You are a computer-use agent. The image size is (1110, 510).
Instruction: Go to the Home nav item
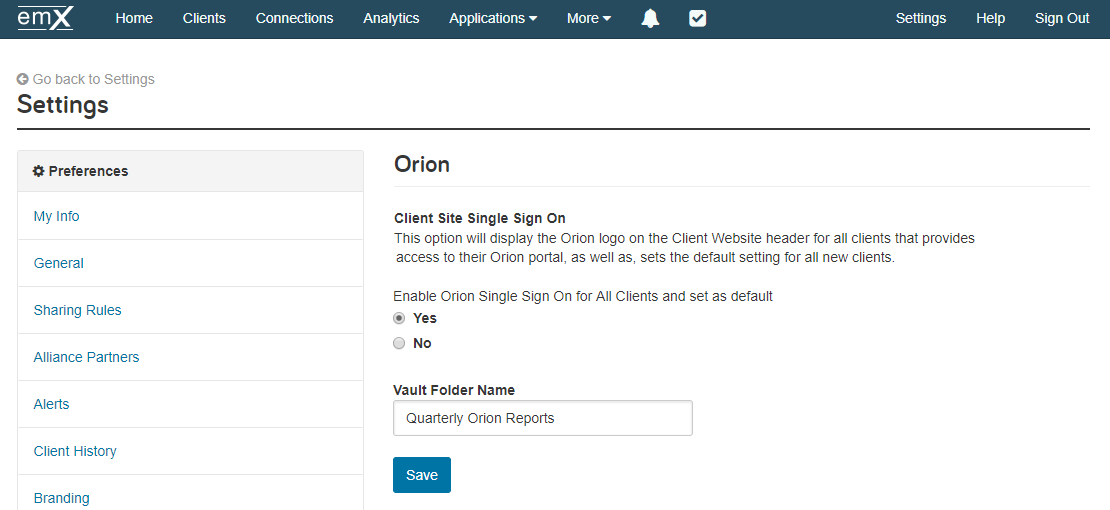click(x=134, y=18)
